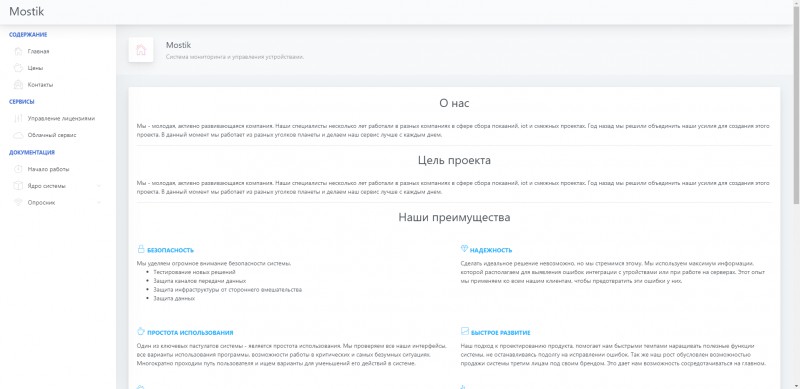800x389 pixels.
Task: Click the ДОКУМЕНТАЦИЯ section label
Action: (32, 152)
